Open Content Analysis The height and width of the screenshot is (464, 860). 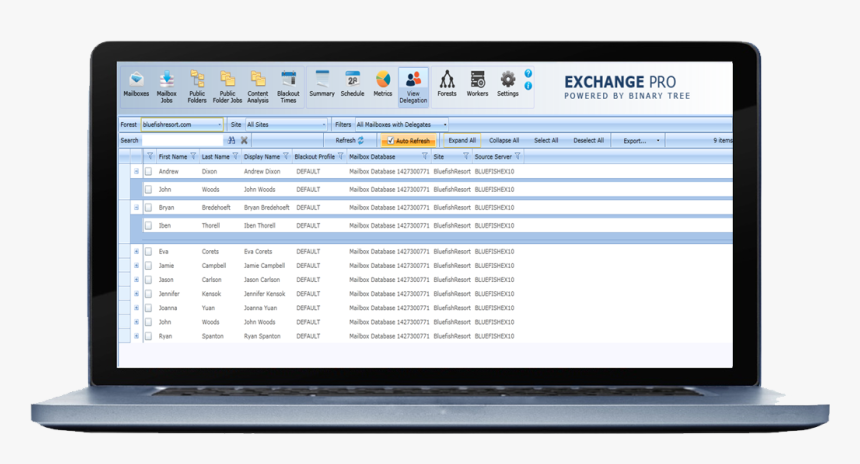pos(258,87)
